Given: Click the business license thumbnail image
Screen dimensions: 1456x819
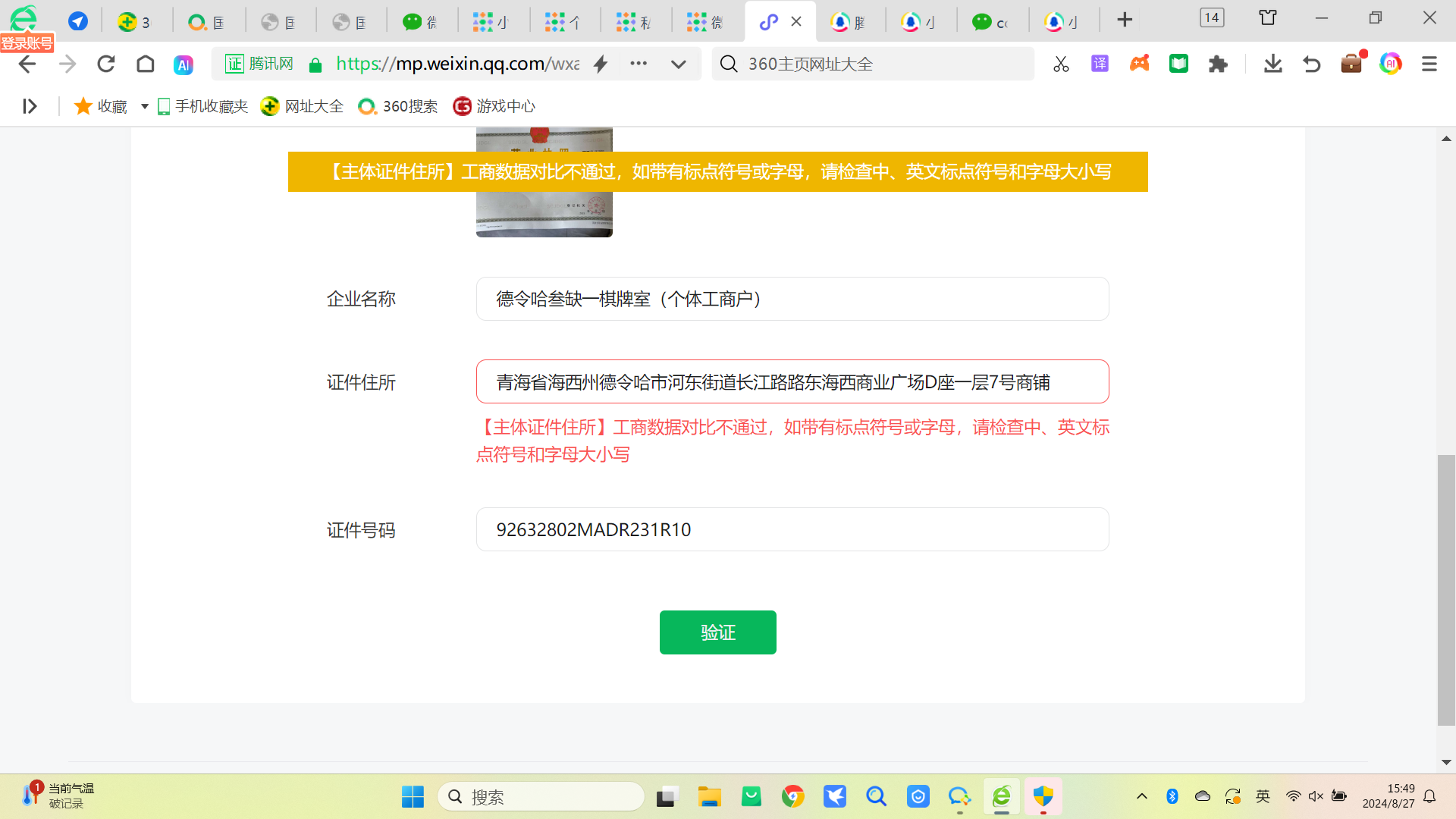Looking at the screenshot, I should [x=544, y=215].
